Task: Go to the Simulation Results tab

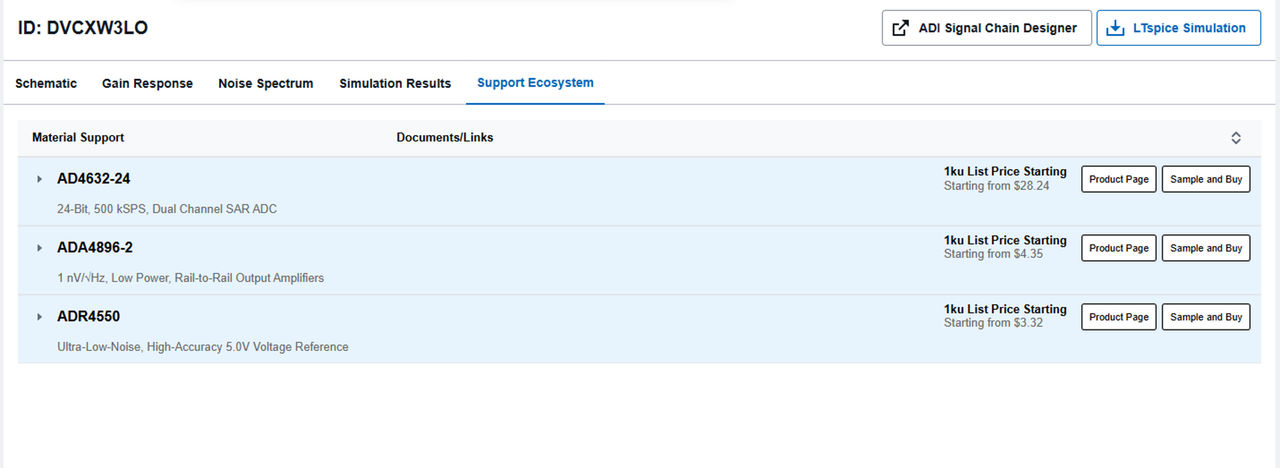Action: coord(395,83)
